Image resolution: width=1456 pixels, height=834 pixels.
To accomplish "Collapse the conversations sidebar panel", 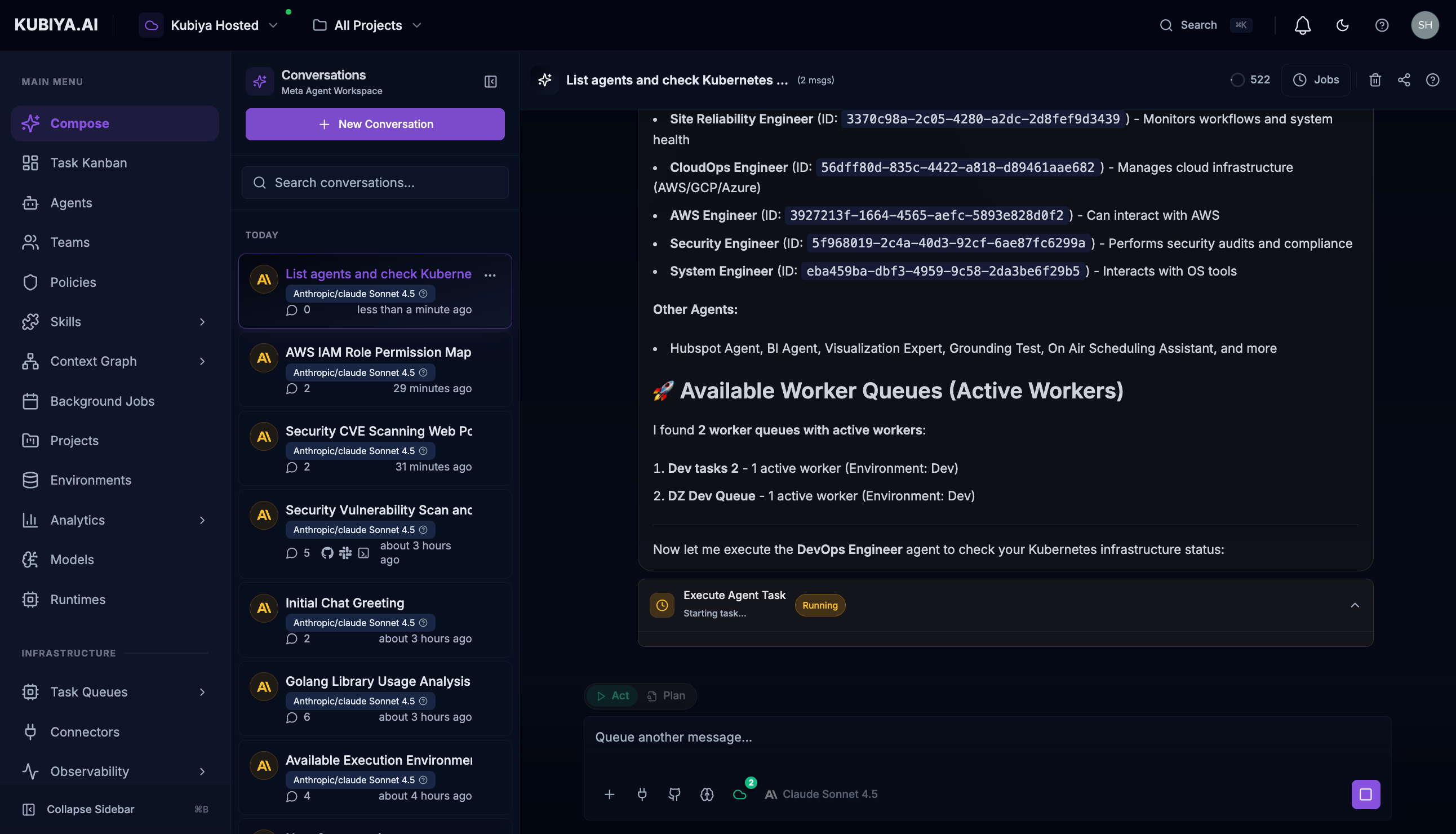I will 490,81.
